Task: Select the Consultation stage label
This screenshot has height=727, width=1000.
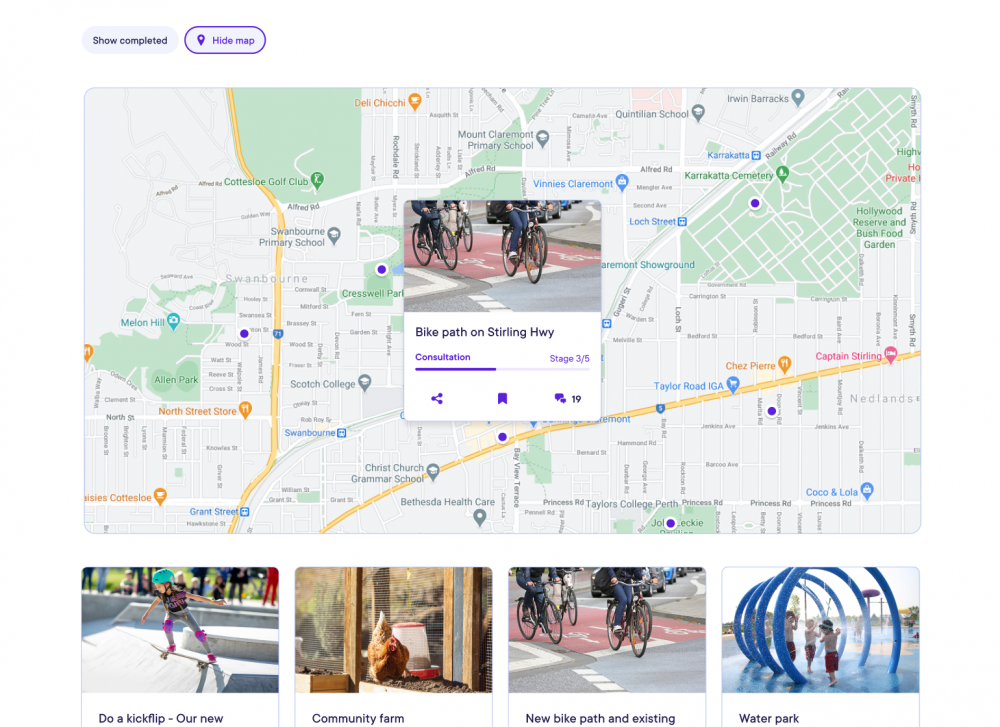Action: click(x=442, y=357)
